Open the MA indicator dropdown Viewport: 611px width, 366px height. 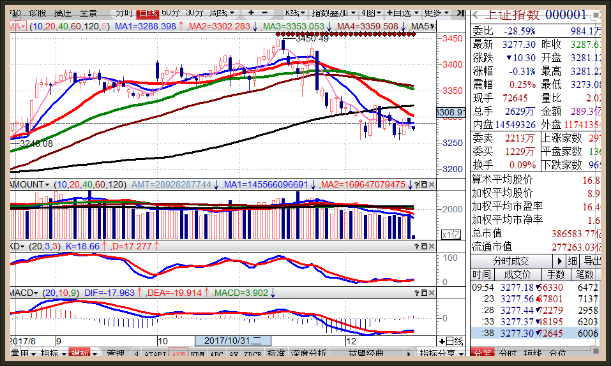[x=18, y=27]
